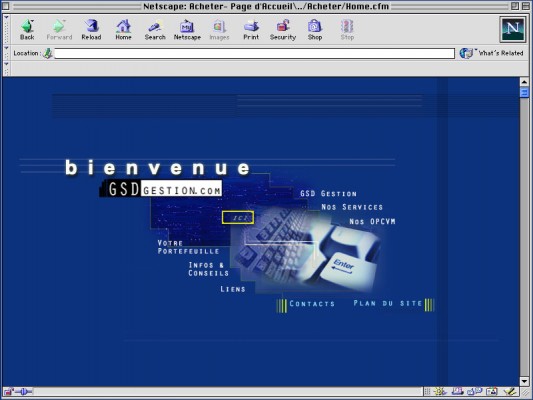
Task: Click the yellow ici box
Action: point(238,218)
